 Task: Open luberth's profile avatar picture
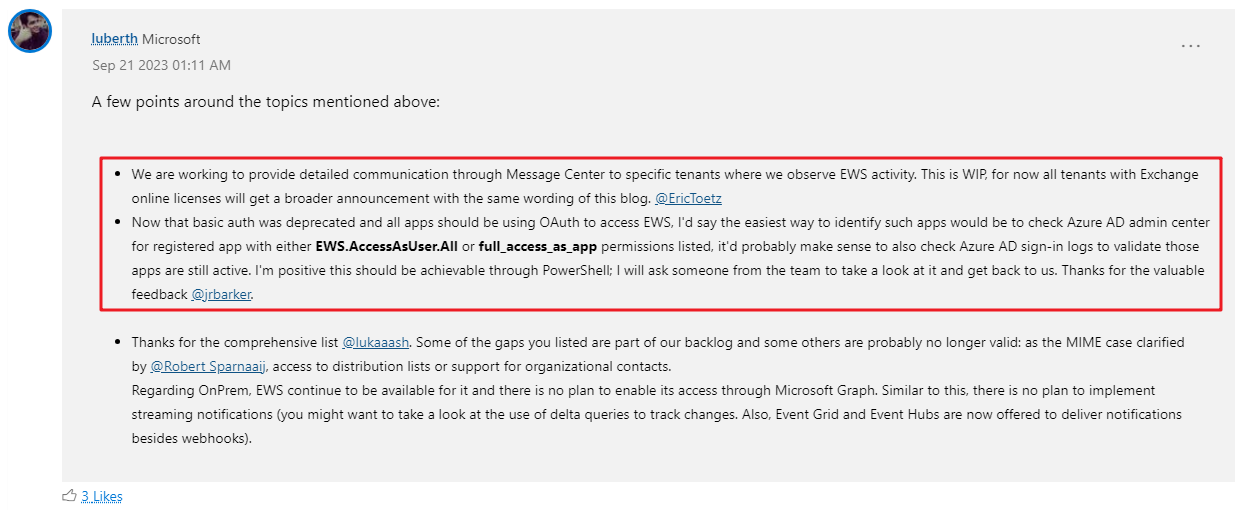(30, 31)
